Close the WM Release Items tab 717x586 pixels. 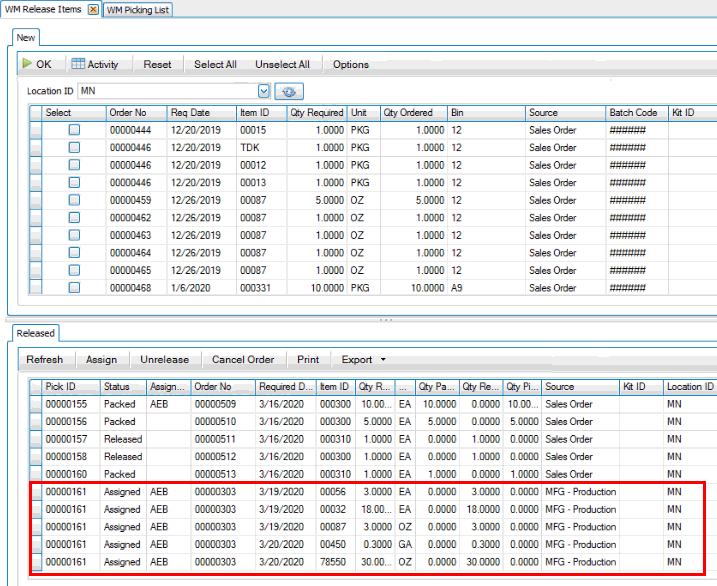click(x=93, y=10)
